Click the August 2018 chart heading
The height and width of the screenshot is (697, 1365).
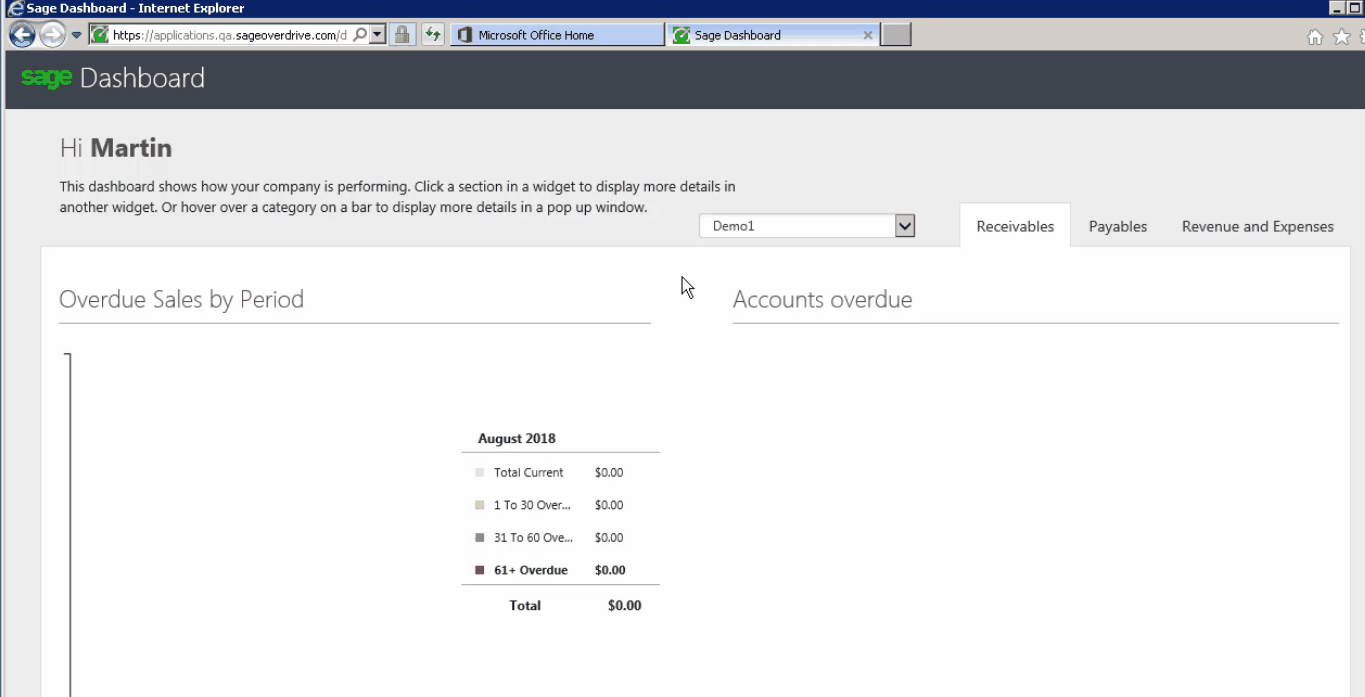(516, 438)
